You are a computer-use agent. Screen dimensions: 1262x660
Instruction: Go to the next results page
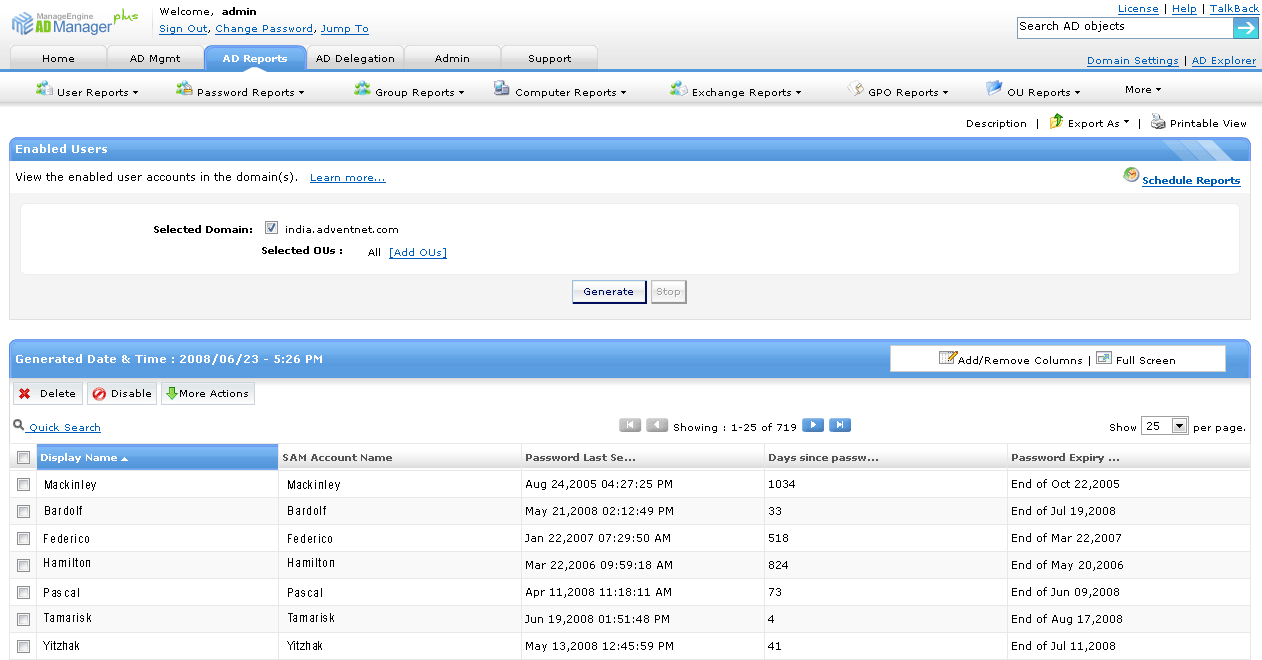tap(813, 424)
